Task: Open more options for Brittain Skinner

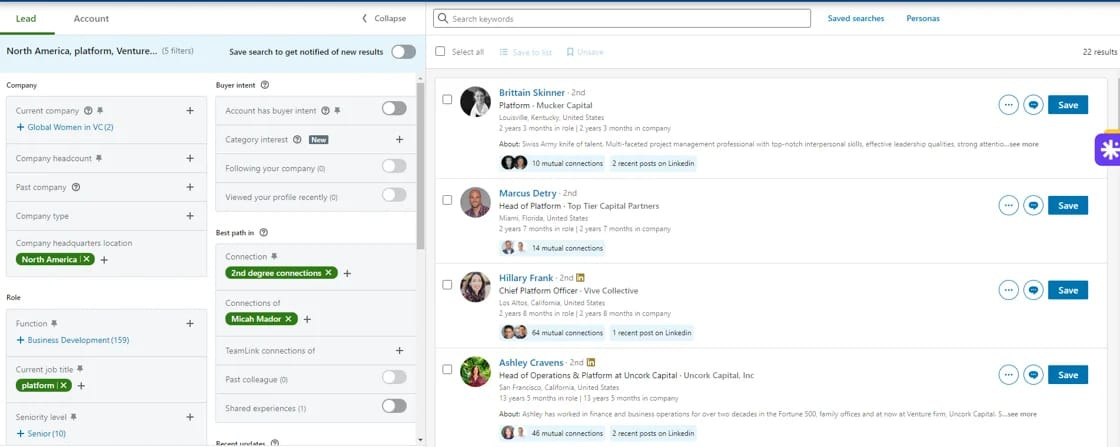Action: point(1009,105)
